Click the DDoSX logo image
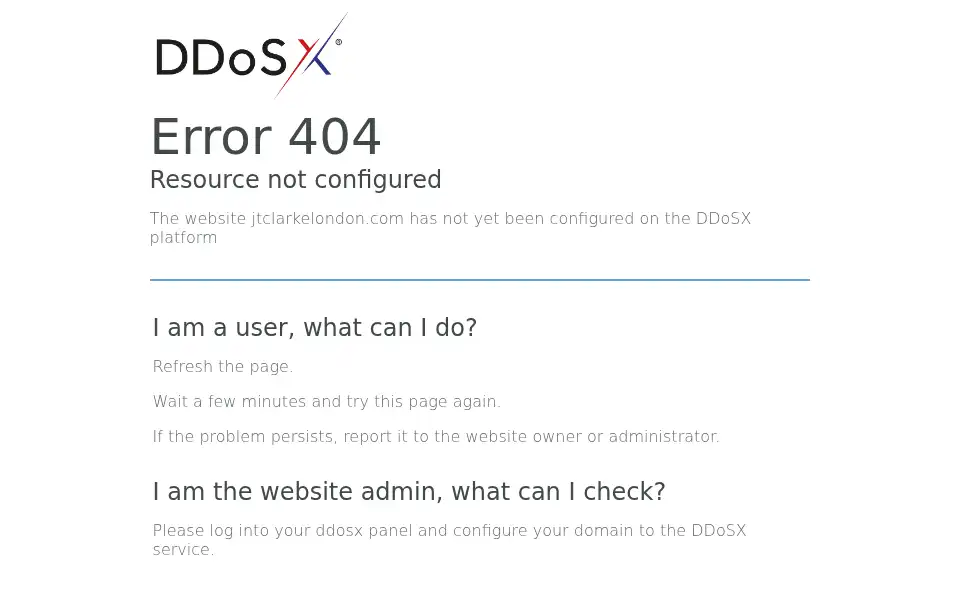The image size is (960, 600). pyautogui.click(x=251, y=55)
